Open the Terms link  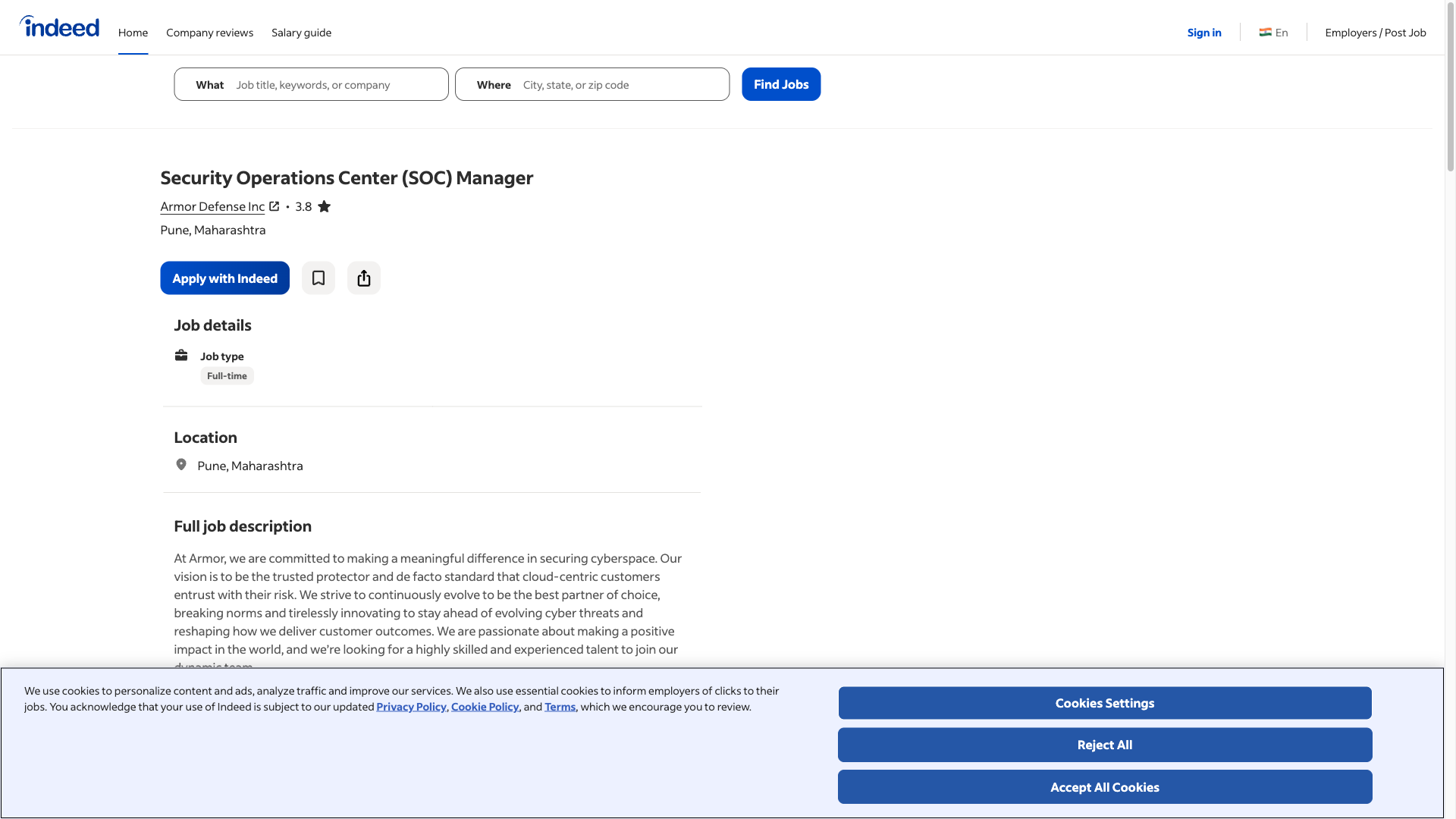pos(560,707)
